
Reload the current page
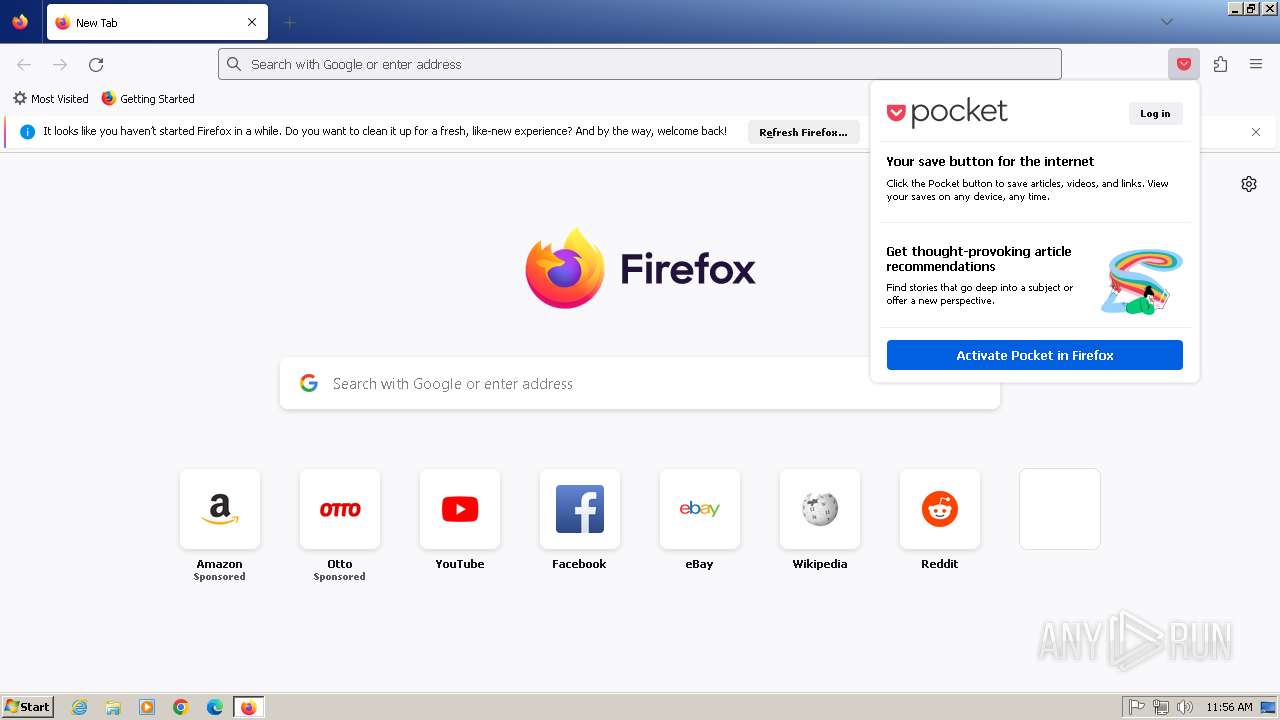tap(96, 64)
